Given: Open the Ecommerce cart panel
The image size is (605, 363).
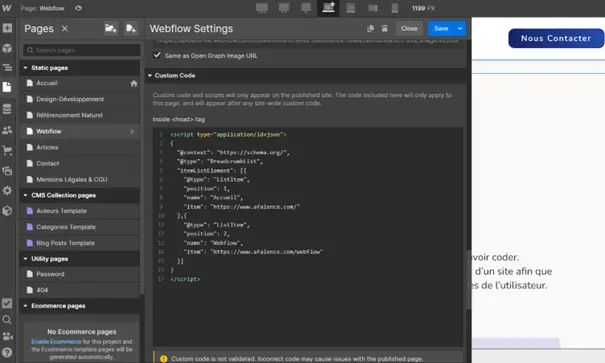Looking at the screenshot, I should [7, 150].
